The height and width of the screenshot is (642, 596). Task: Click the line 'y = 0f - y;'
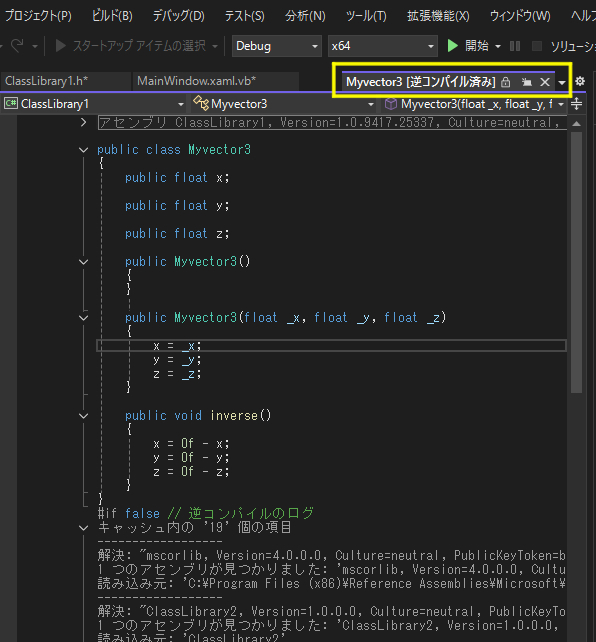pyautogui.click(x=191, y=458)
